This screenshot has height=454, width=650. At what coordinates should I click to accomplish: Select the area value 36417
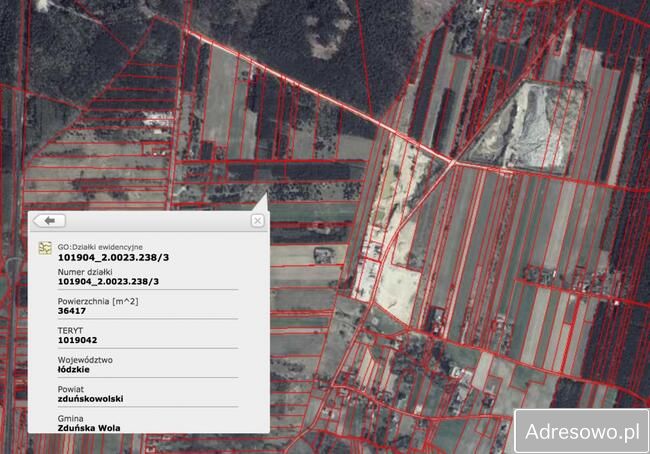point(72,311)
